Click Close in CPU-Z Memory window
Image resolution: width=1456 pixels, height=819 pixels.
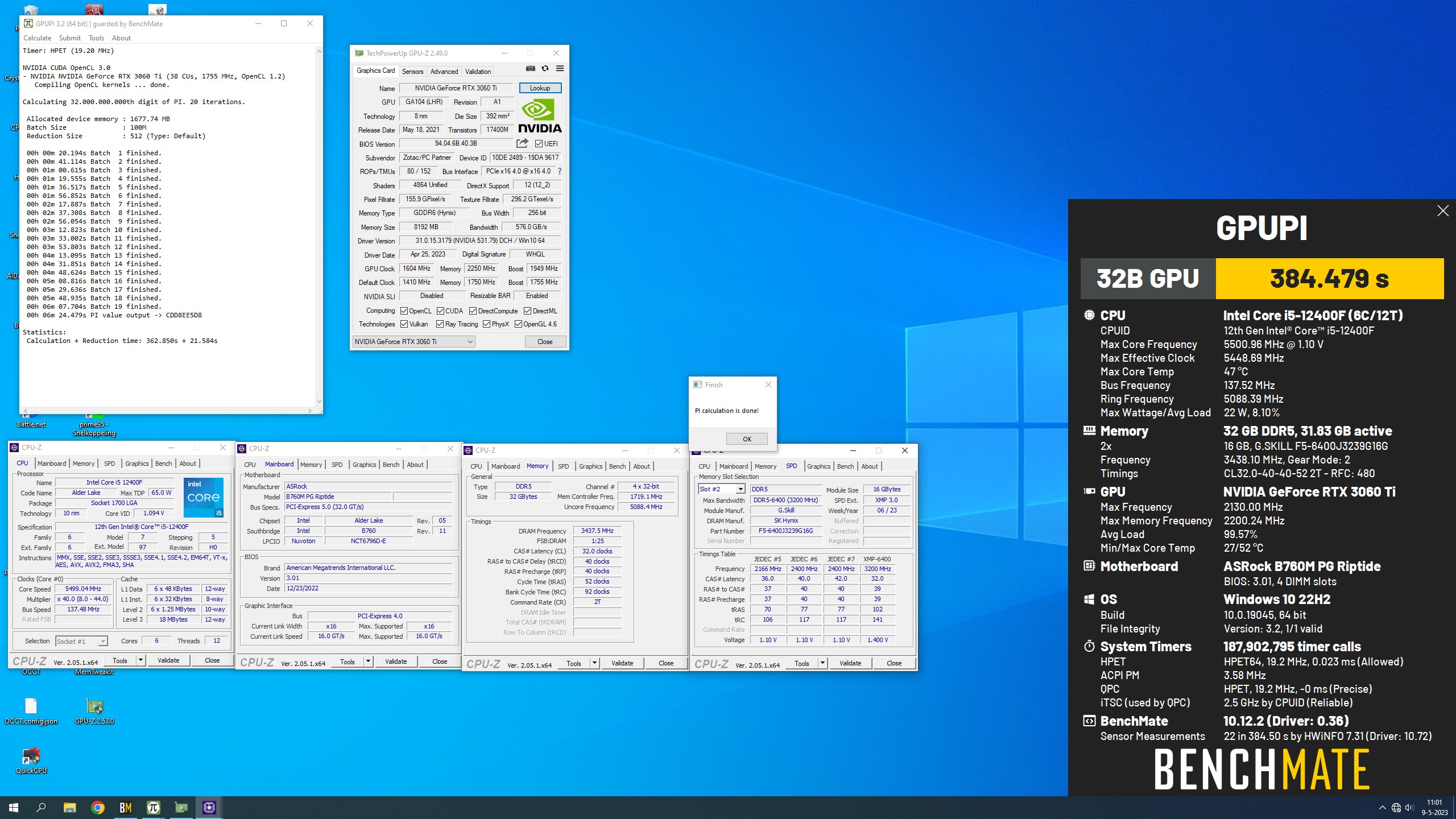pyautogui.click(x=666, y=663)
